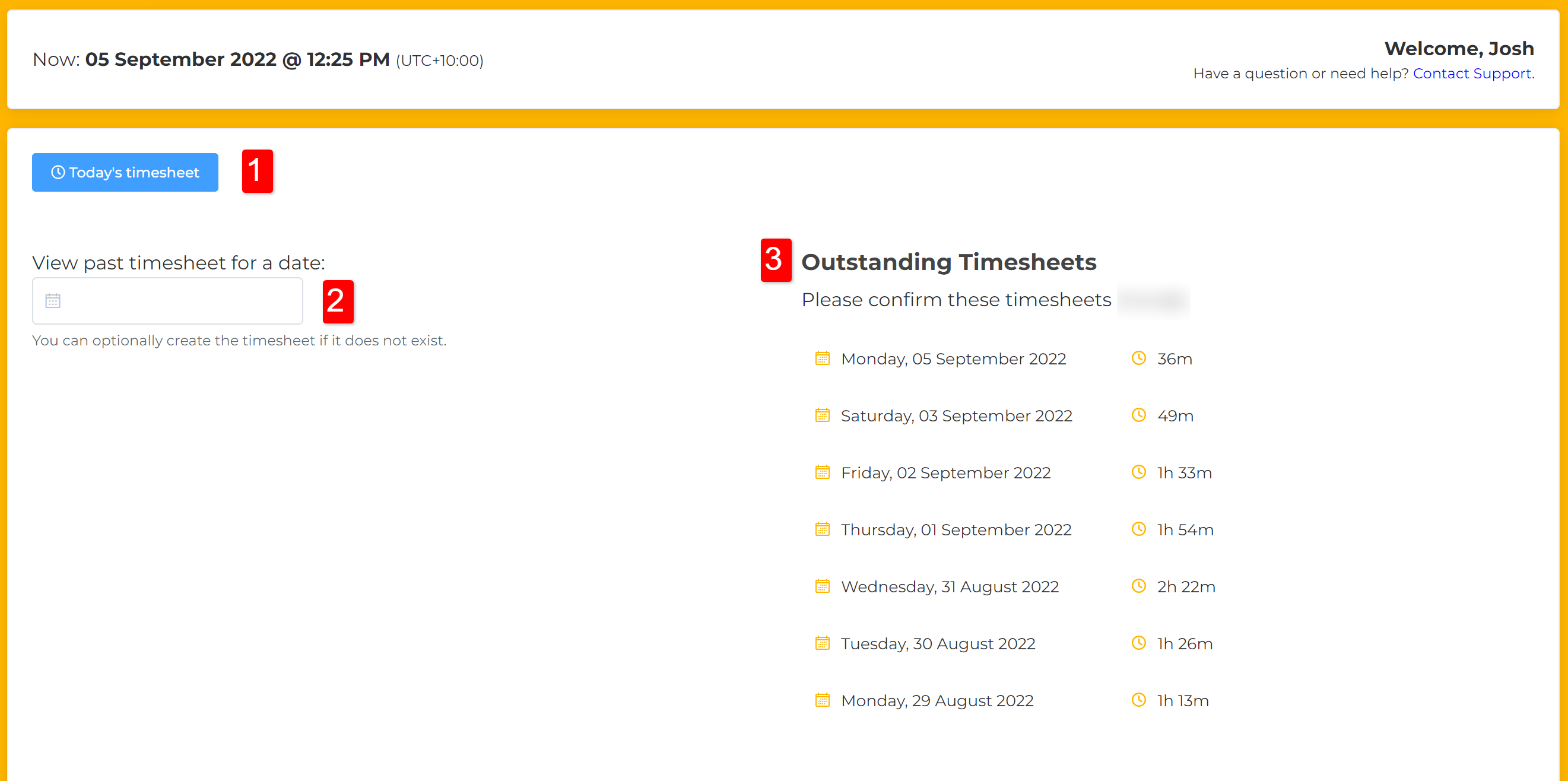Image resolution: width=1568 pixels, height=781 pixels.
Task: Click calendar icon beside Saturday, 03 September 2022
Action: (822, 415)
